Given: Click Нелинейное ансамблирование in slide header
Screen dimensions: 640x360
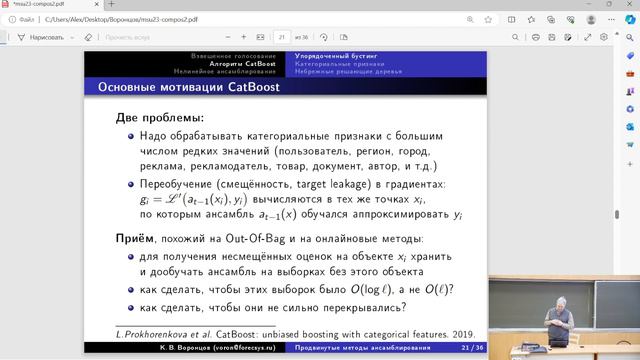Looking at the screenshot, I should [225, 71].
